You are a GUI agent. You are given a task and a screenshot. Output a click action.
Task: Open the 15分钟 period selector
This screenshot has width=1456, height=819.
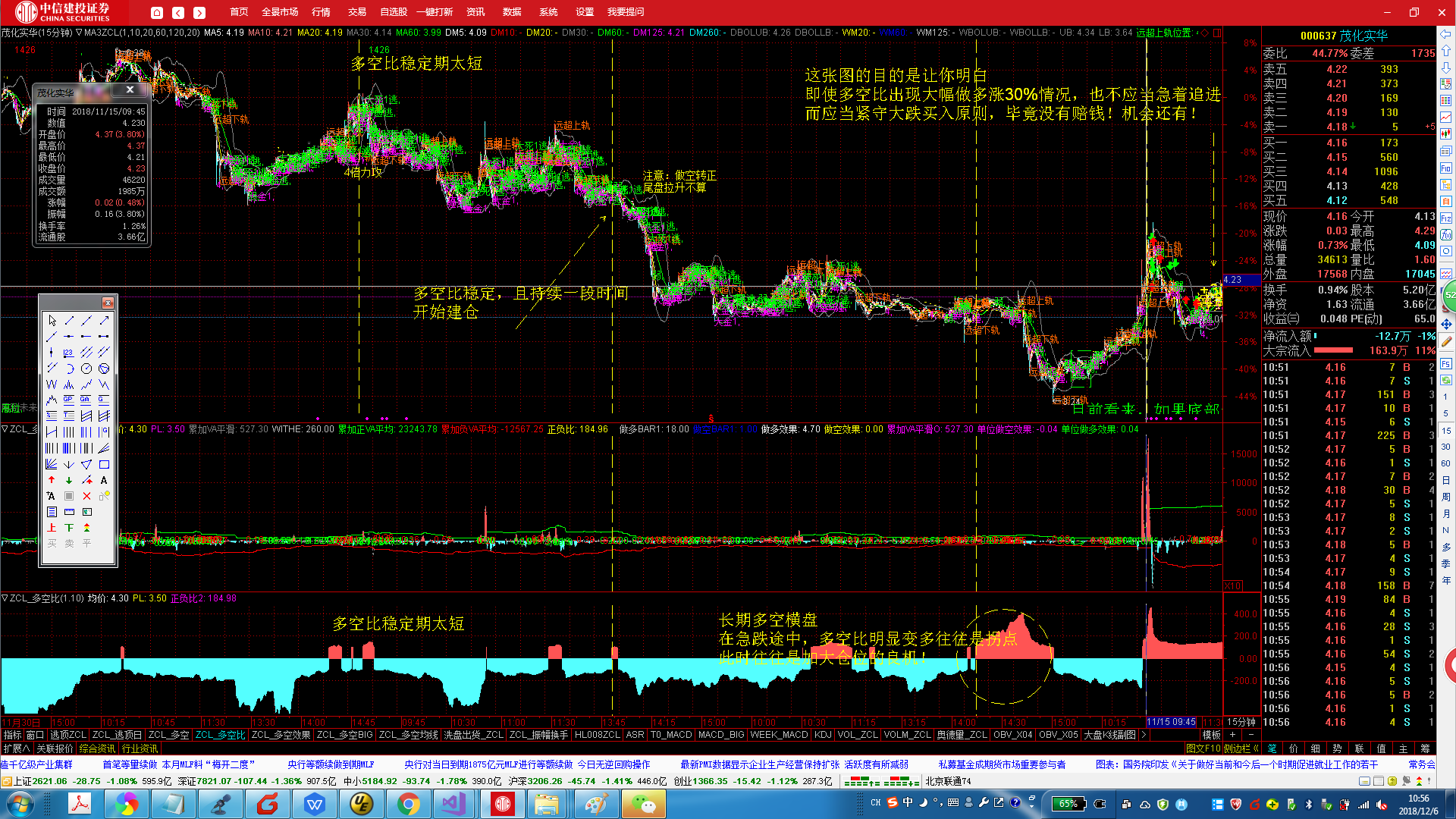[1241, 722]
